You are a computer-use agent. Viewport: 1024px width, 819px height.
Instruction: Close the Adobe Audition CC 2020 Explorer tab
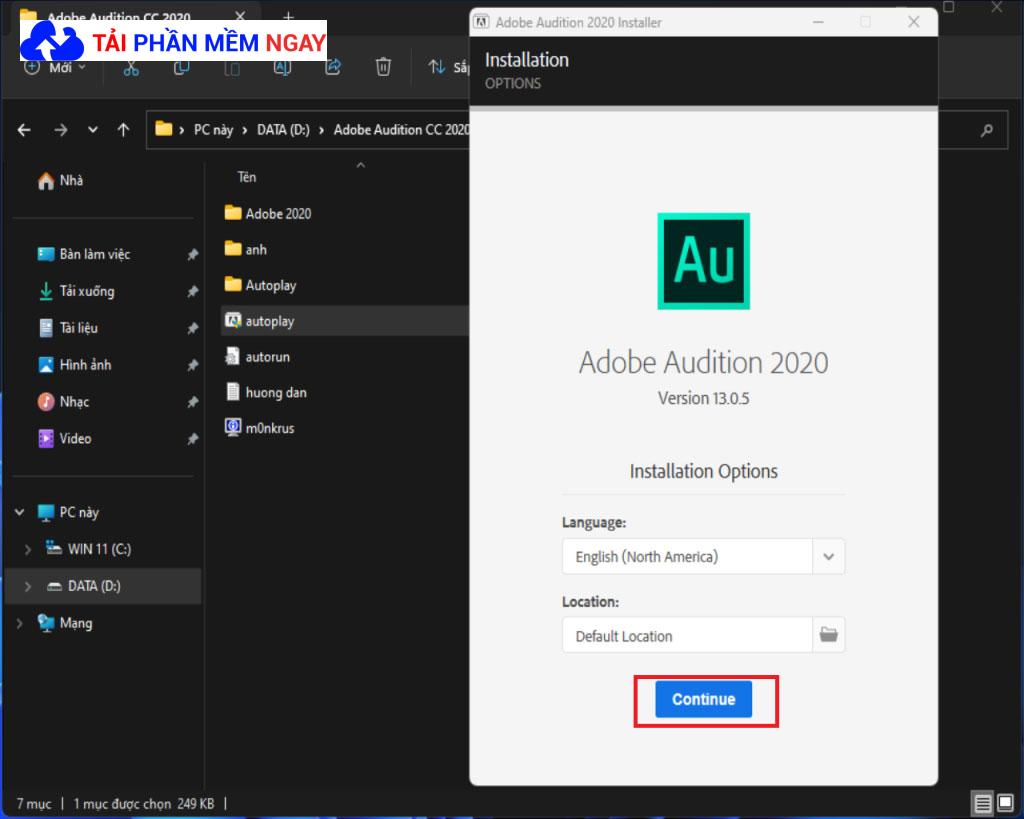(x=240, y=16)
